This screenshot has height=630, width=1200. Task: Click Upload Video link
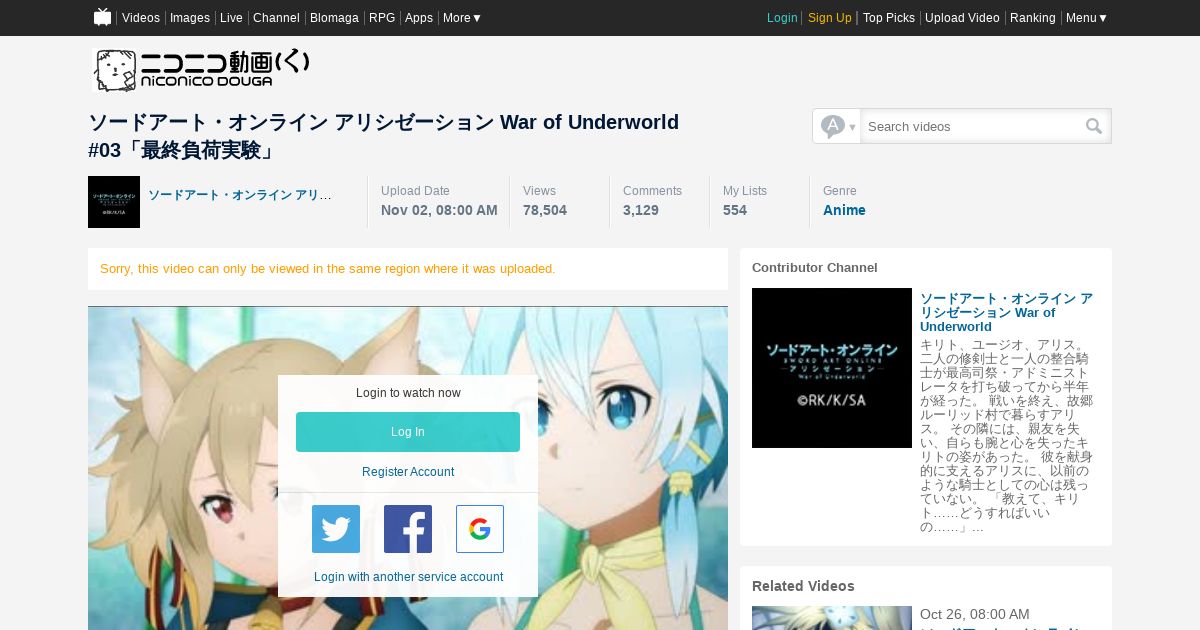click(962, 18)
